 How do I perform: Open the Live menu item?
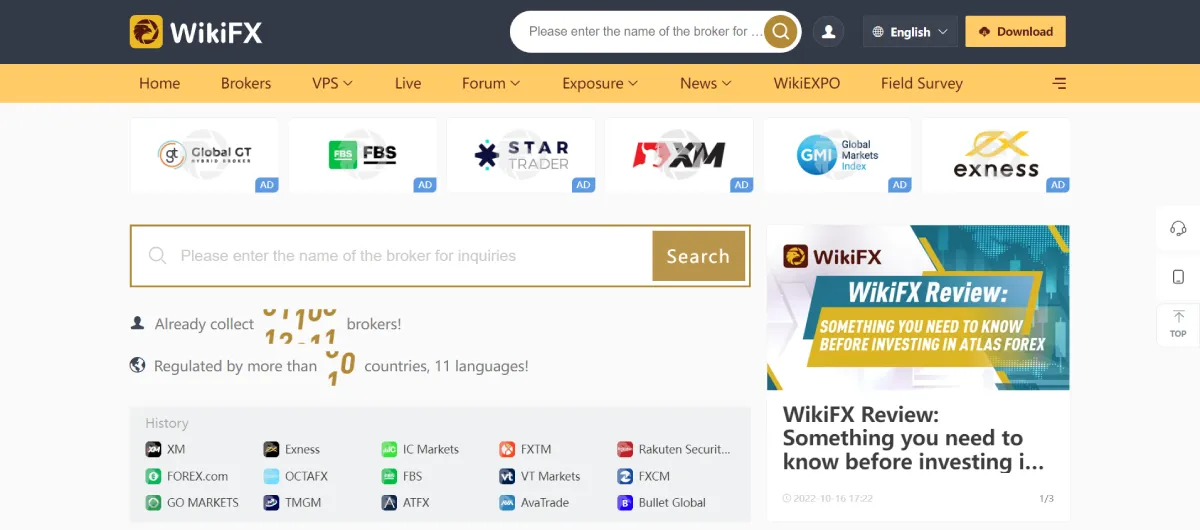pos(408,83)
